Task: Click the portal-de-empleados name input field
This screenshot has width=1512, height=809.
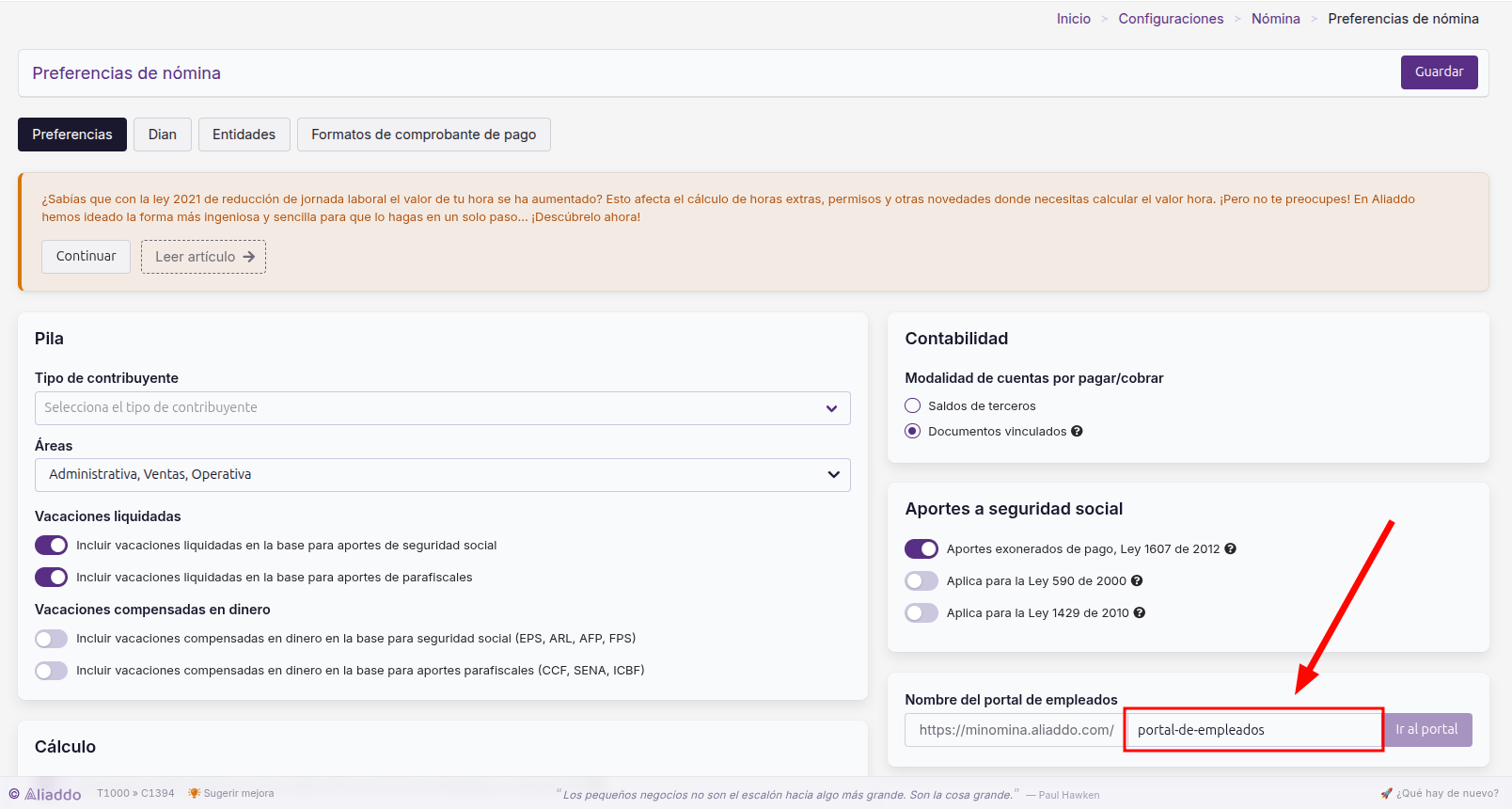Action: click(x=1253, y=730)
